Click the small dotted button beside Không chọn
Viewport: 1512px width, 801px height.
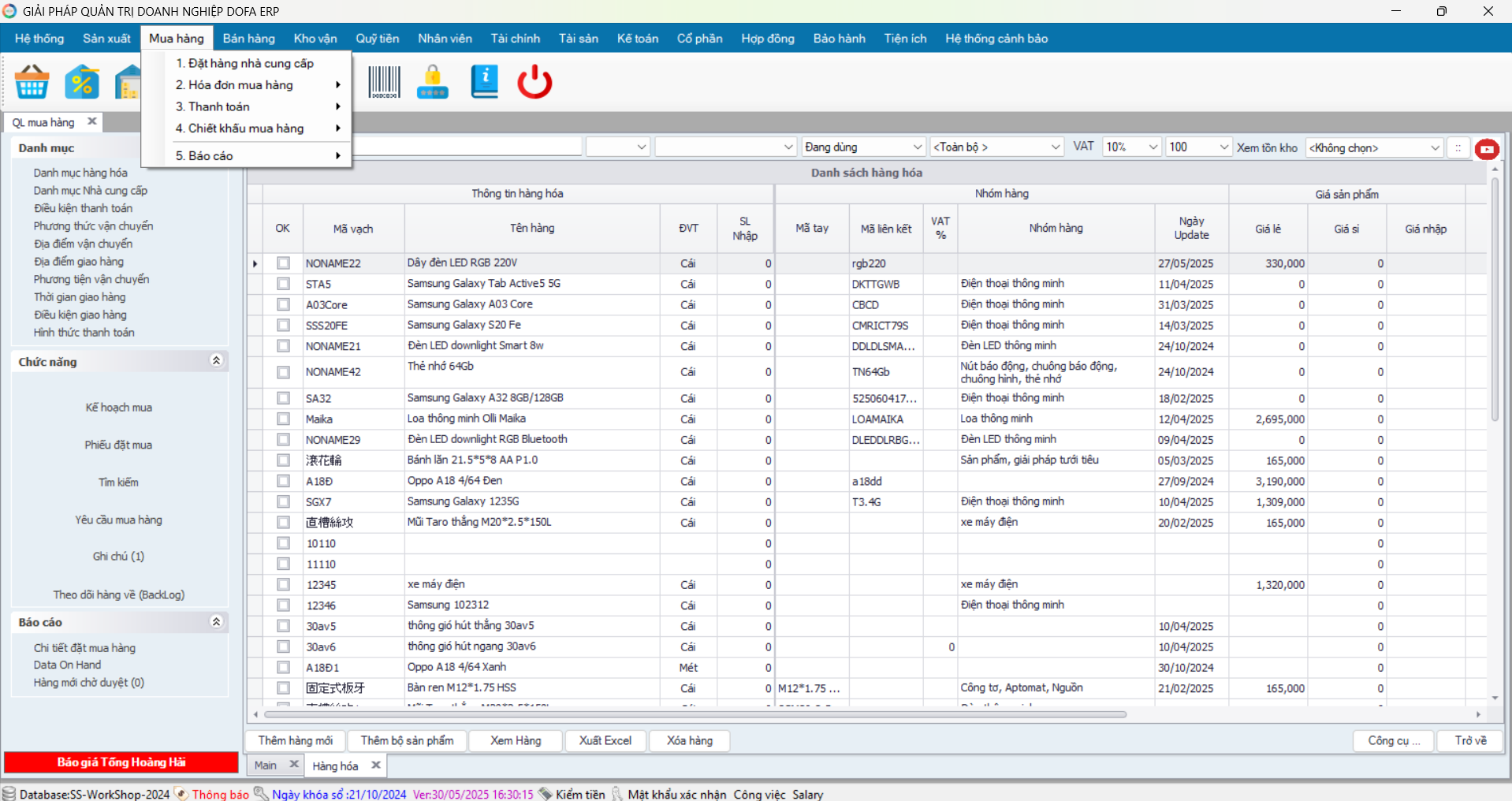[1458, 147]
